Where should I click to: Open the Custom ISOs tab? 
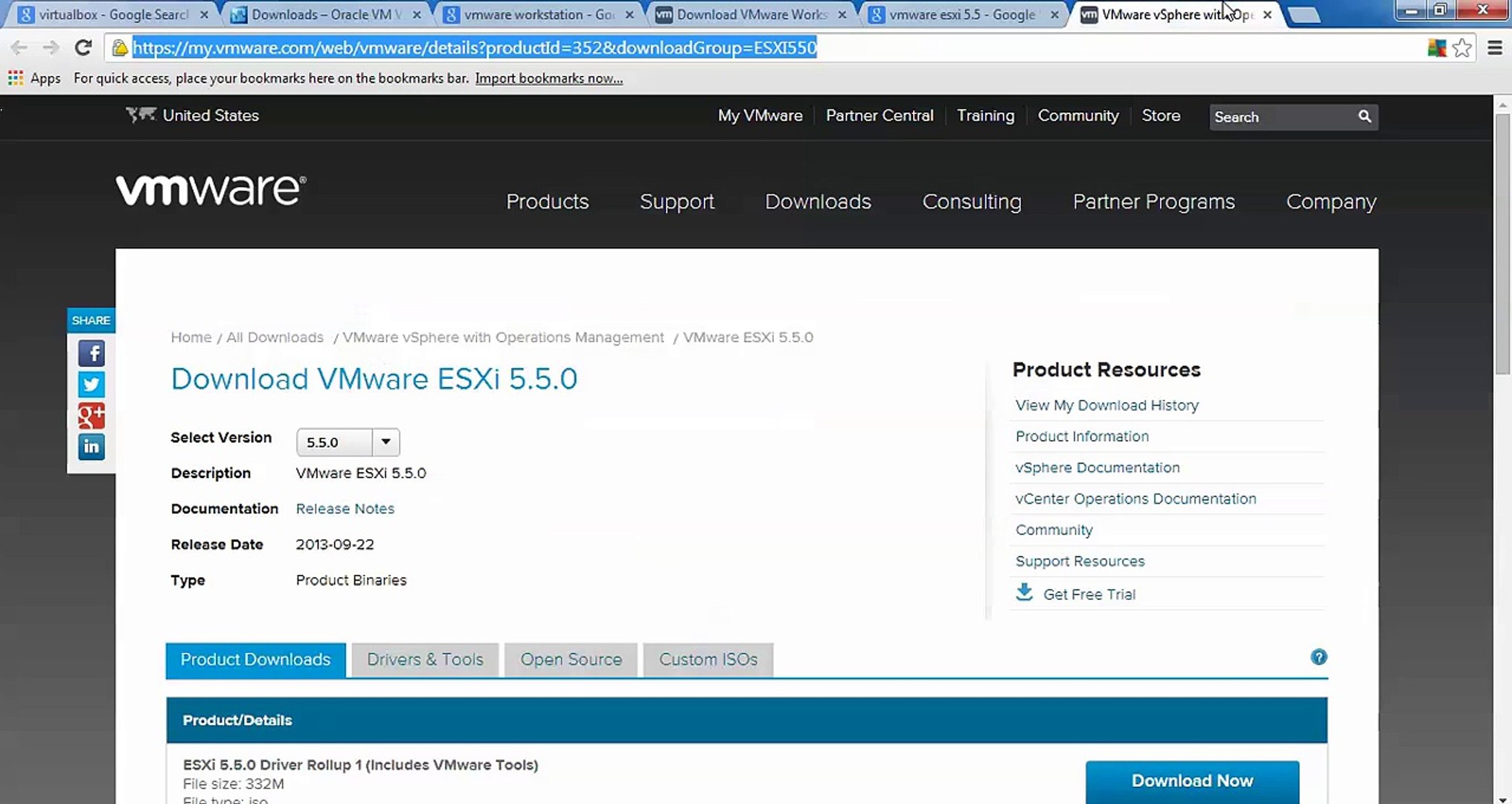(x=708, y=660)
